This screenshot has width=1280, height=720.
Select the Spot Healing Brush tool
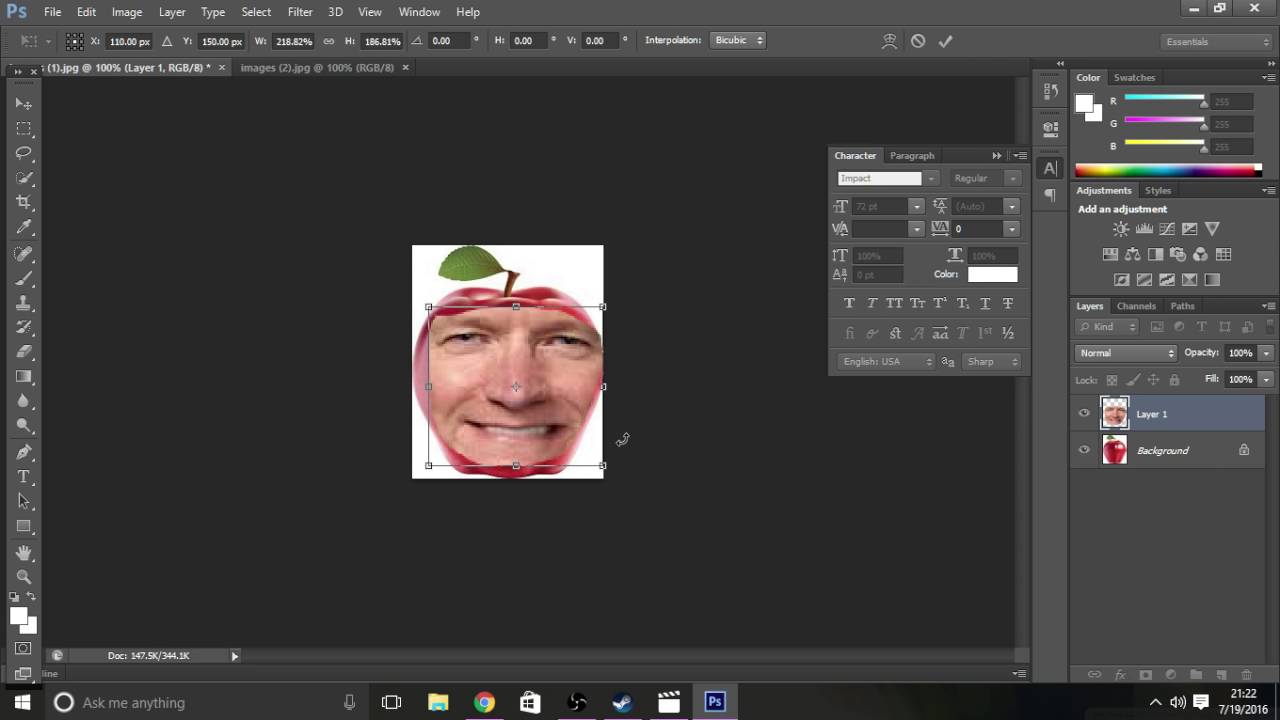coord(24,254)
